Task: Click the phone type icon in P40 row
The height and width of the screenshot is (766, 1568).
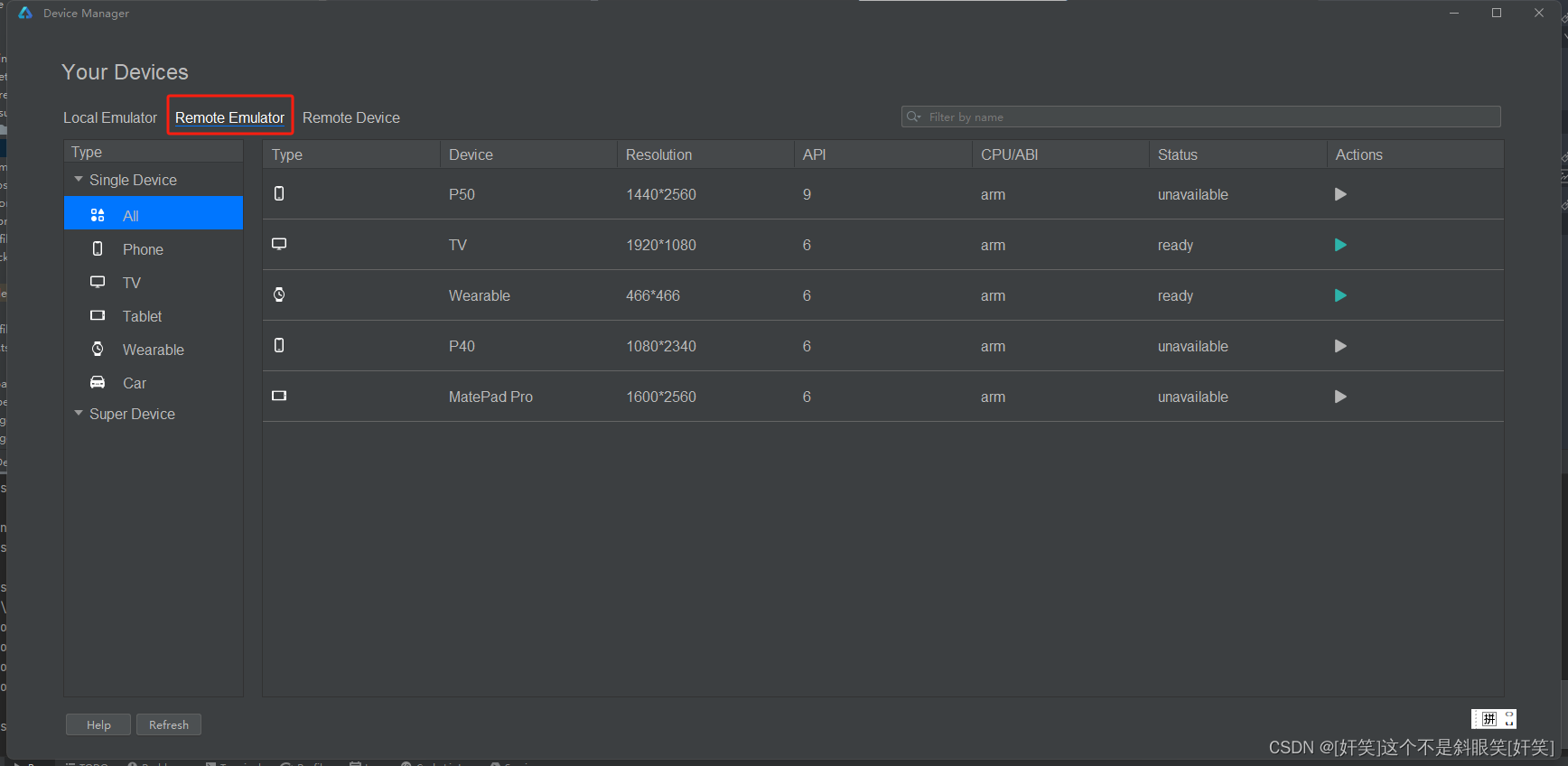Action: [279, 345]
